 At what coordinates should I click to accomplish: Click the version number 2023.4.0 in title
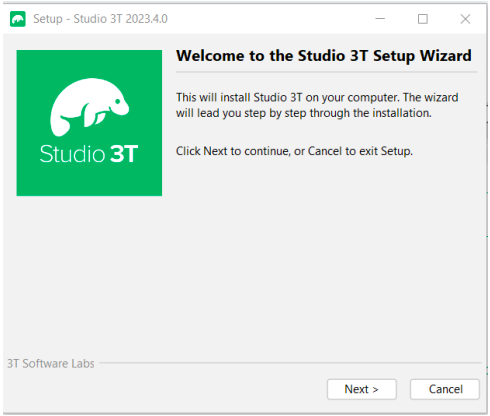tap(147, 19)
